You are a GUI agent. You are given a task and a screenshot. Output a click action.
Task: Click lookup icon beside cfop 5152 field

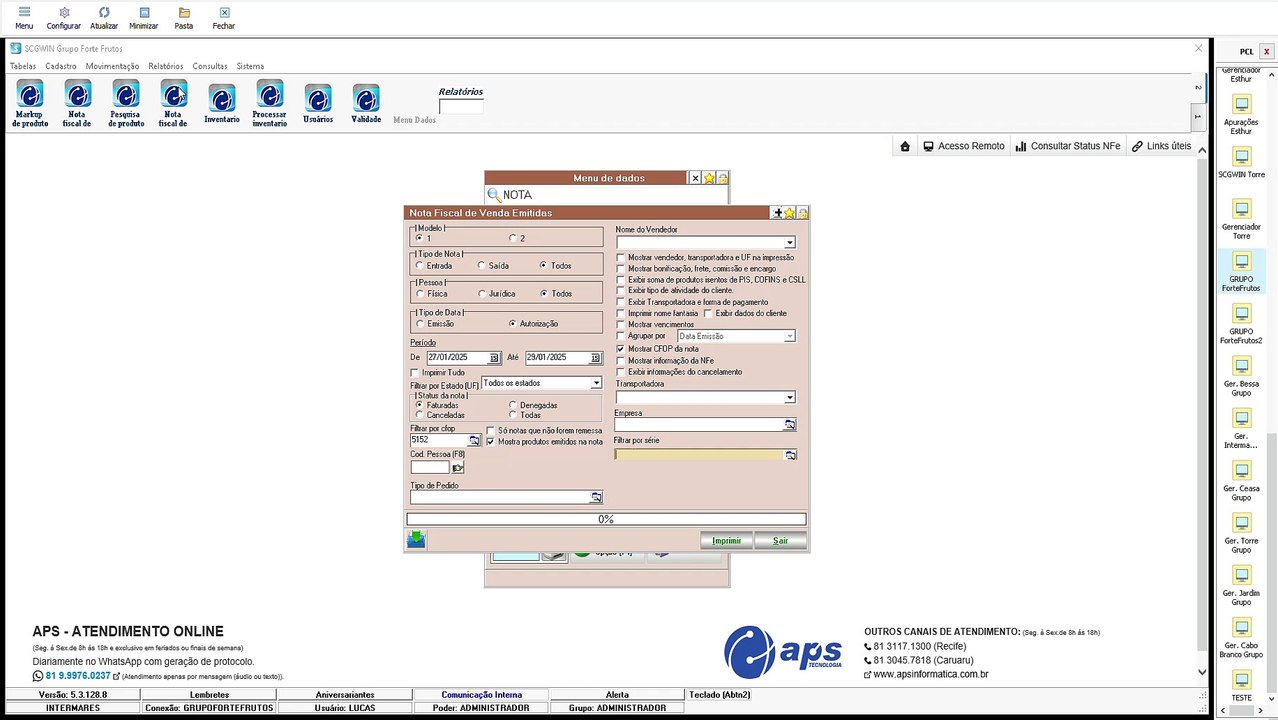(x=474, y=440)
